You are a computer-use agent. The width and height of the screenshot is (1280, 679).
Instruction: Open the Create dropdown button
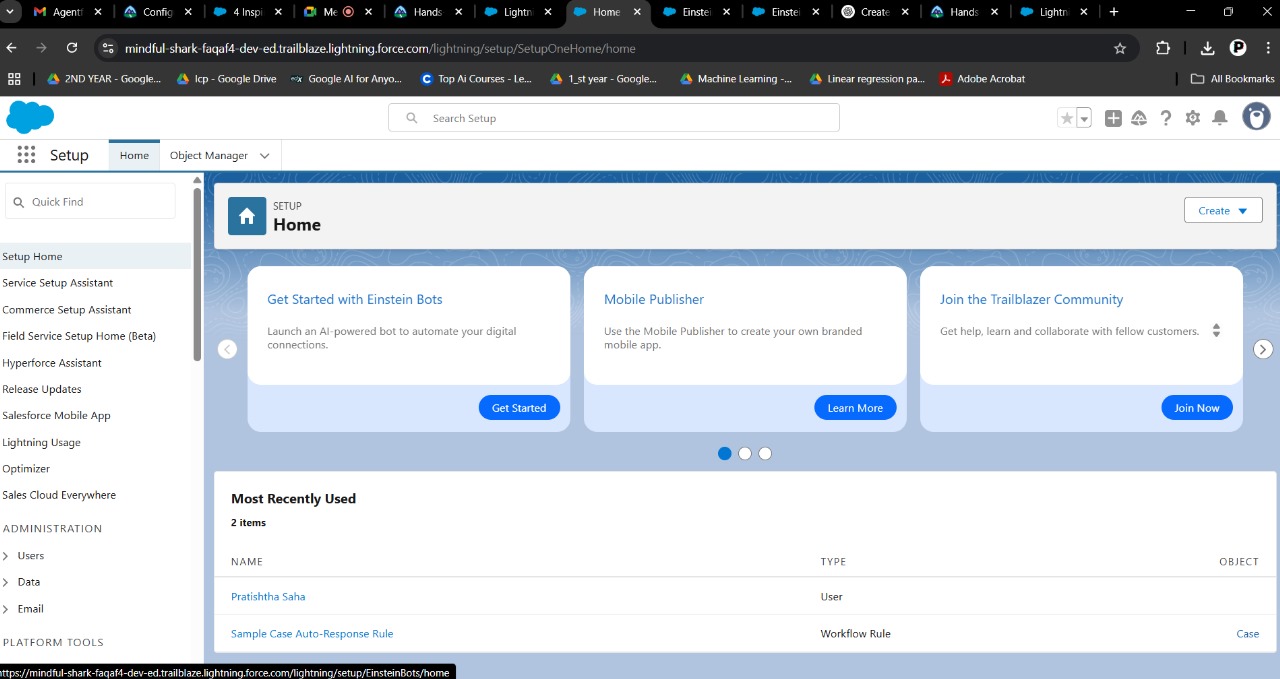(1223, 210)
